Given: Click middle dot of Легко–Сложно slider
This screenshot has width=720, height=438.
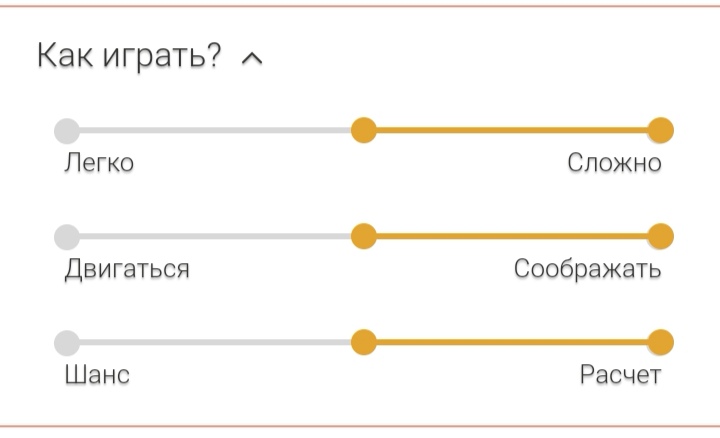Looking at the screenshot, I should click(363, 130).
